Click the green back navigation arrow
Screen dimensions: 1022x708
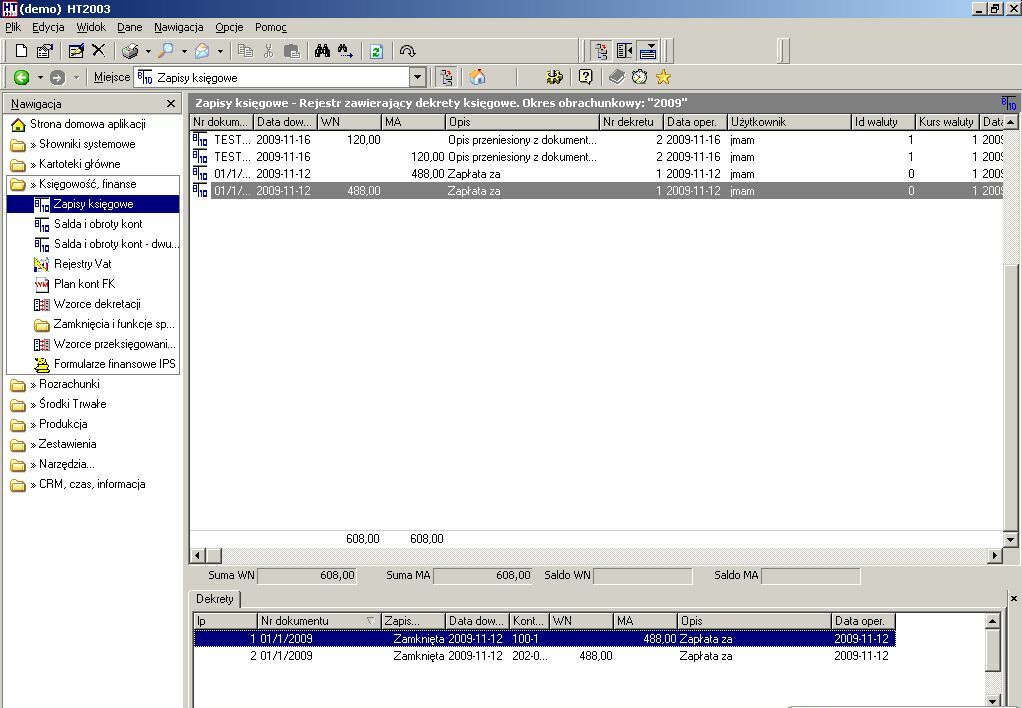click(22, 78)
